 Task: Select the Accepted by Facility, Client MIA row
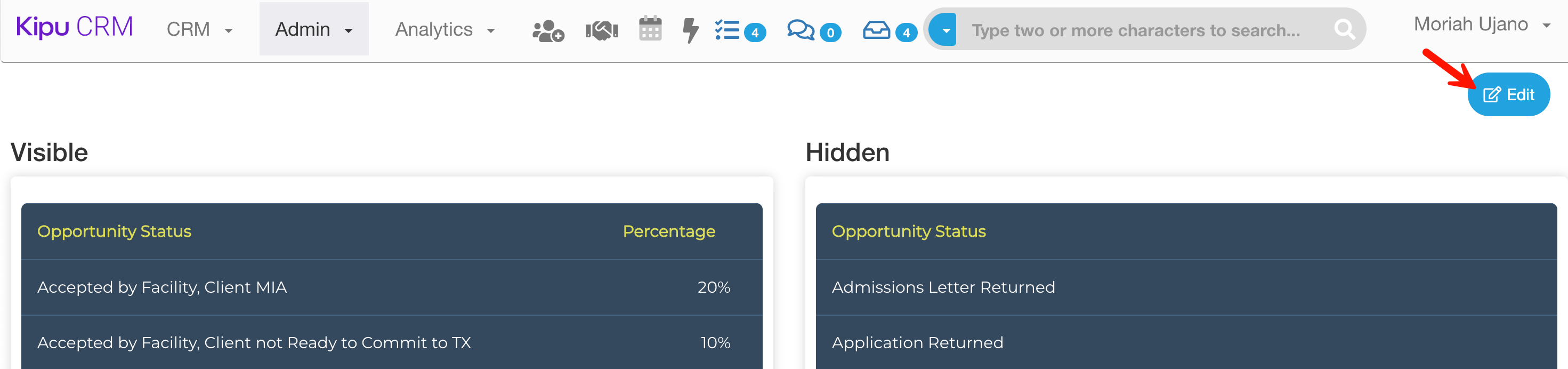(x=162, y=287)
